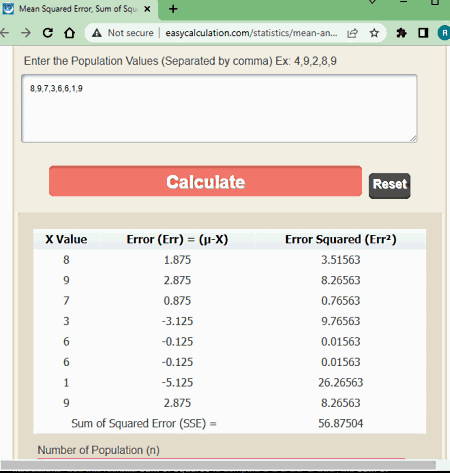This screenshot has width=450, height=473.
Task: Click the Not secure warning icon
Action: (97, 33)
